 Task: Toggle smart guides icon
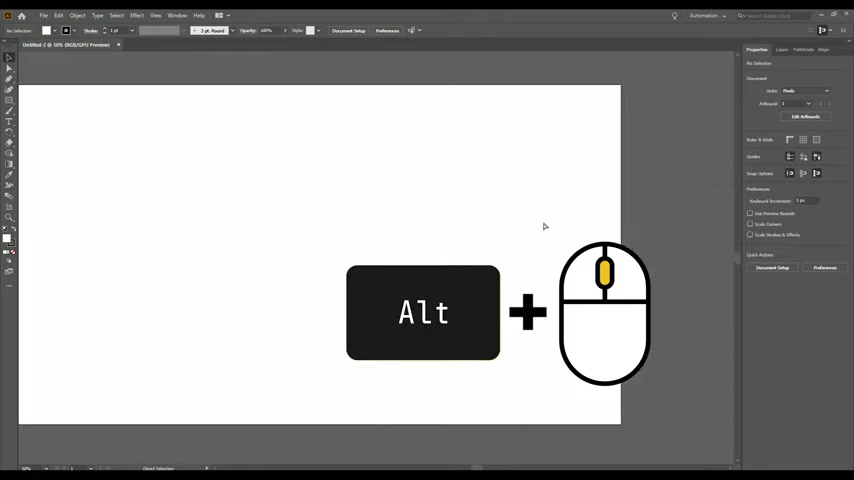816,157
